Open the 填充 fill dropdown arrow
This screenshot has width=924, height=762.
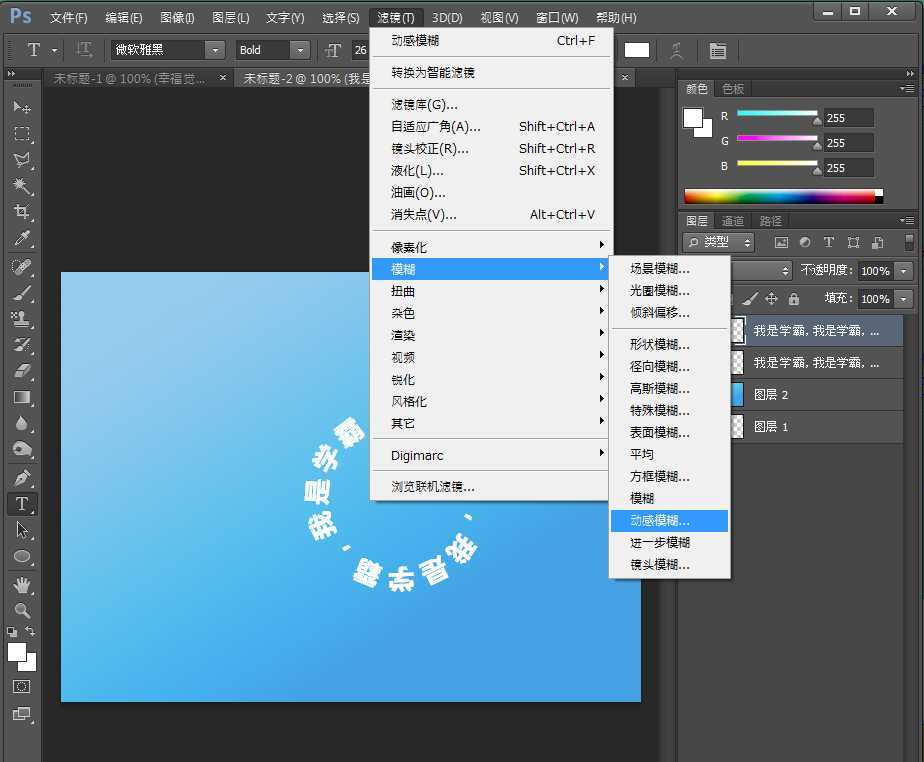click(x=903, y=299)
